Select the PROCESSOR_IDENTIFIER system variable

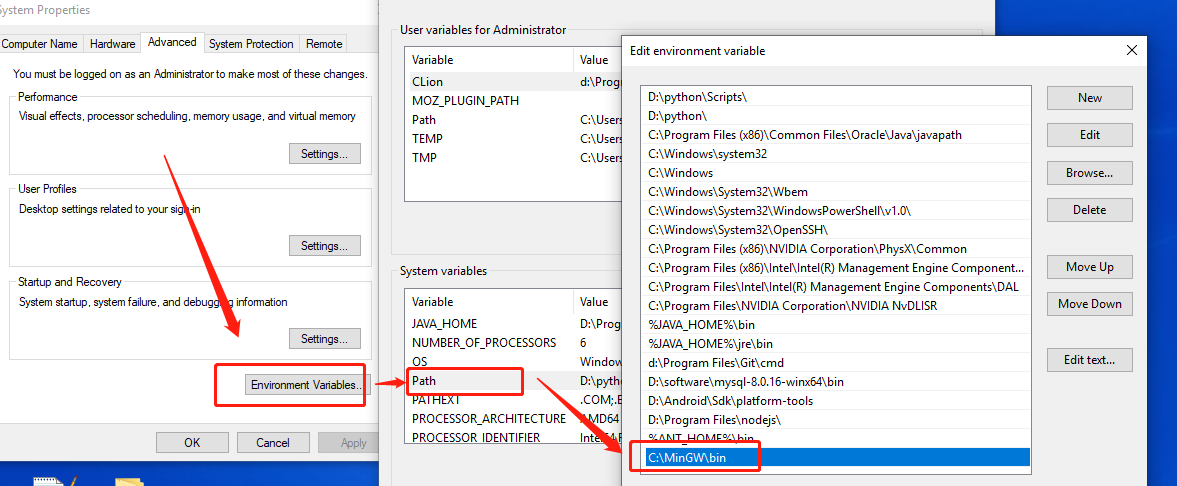[x=513, y=437]
